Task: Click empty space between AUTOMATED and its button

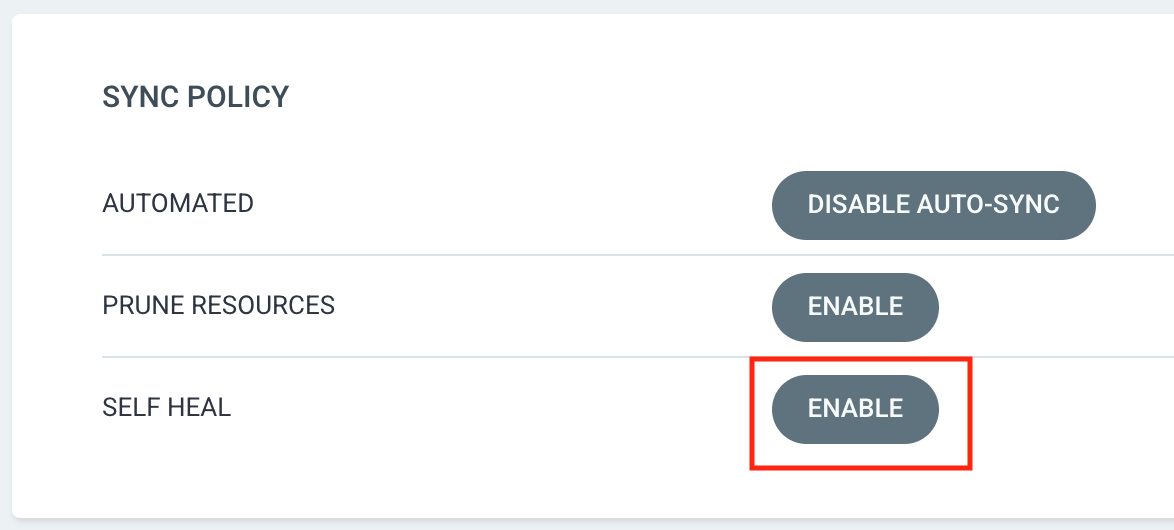Action: pyautogui.click(x=509, y=204)
